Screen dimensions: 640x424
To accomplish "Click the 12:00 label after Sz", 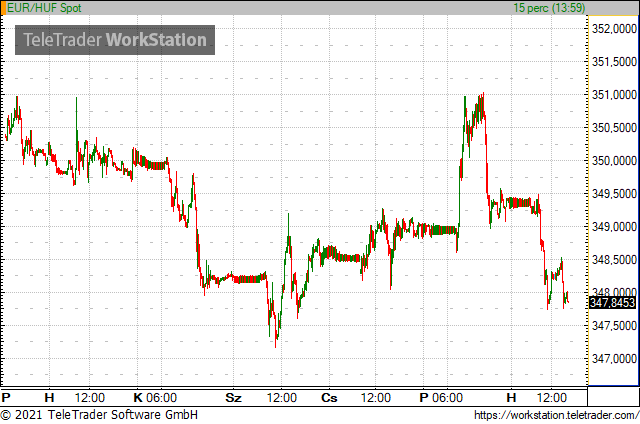I will coord(282,397).
